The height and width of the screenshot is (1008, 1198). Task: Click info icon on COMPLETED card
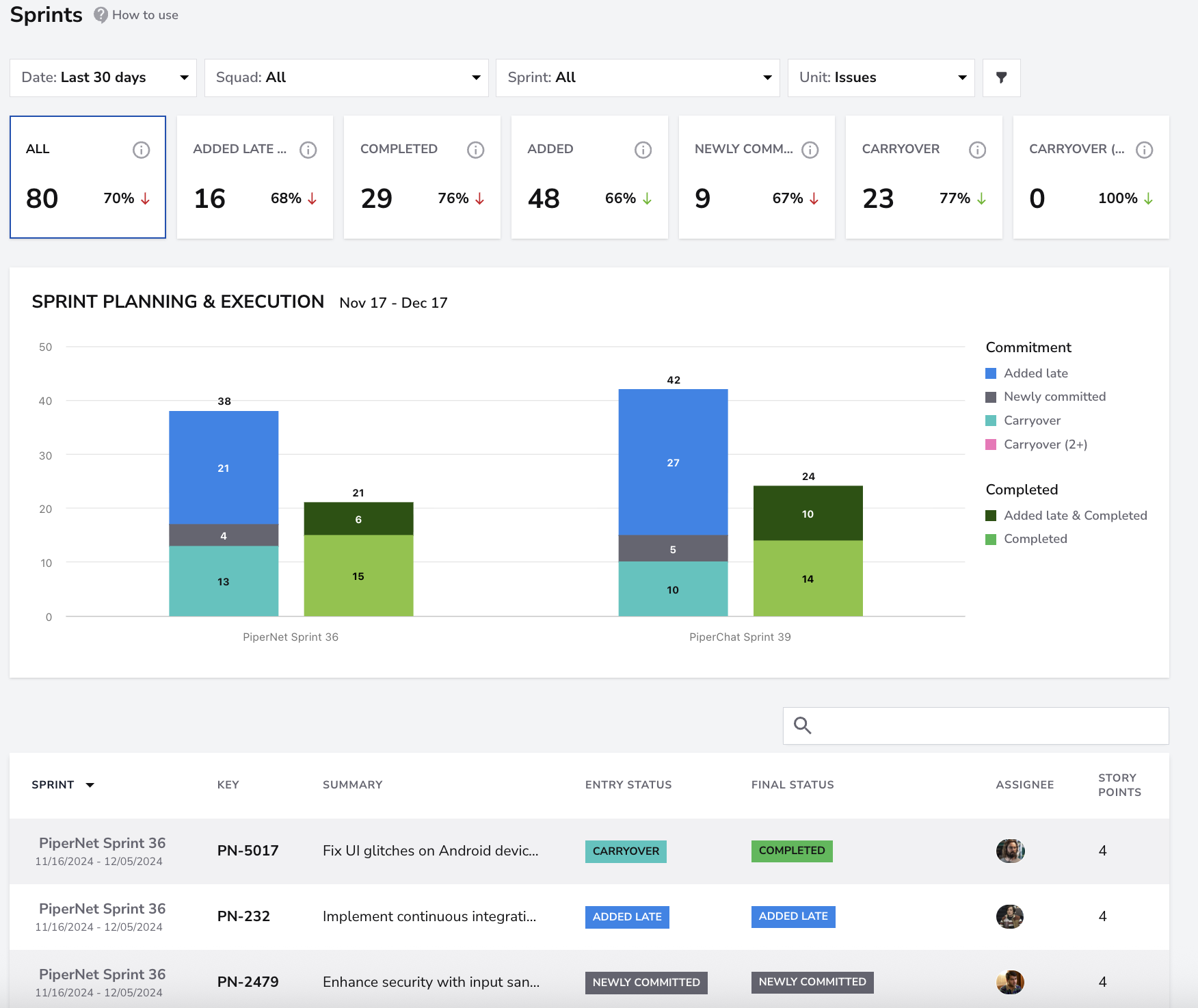click(x=475, y=150)
